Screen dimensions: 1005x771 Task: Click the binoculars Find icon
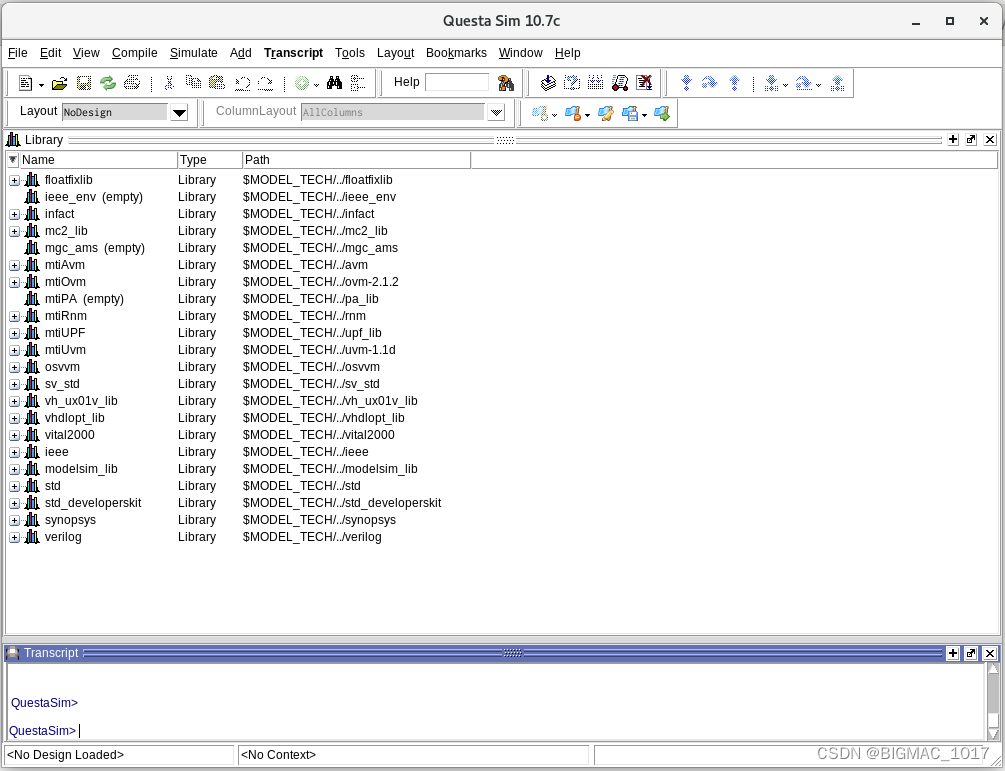(x=335, y=83)
